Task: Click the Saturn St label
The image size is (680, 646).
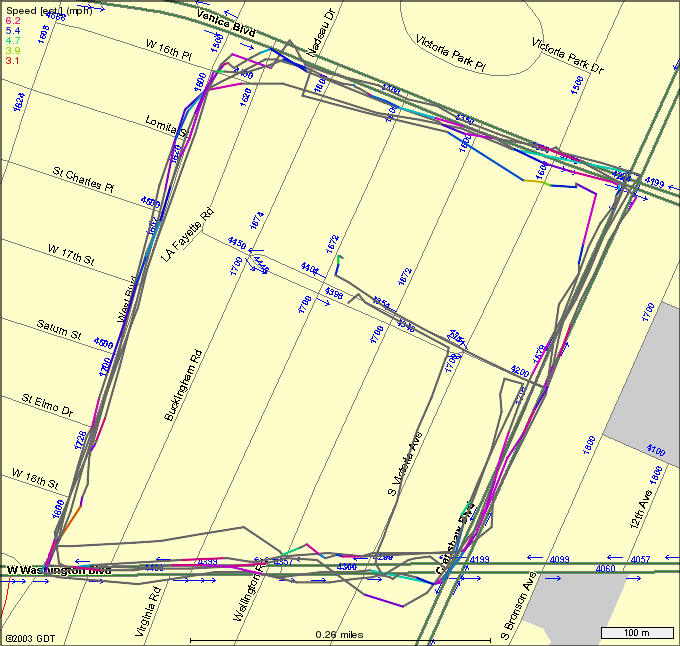Action: (x=59, y=330)
